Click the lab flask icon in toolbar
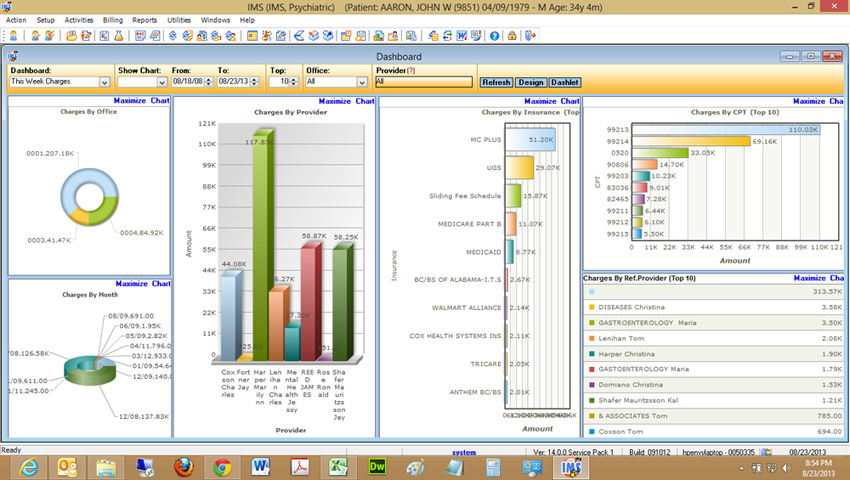The image size is (850, 480). pos(118,36)
